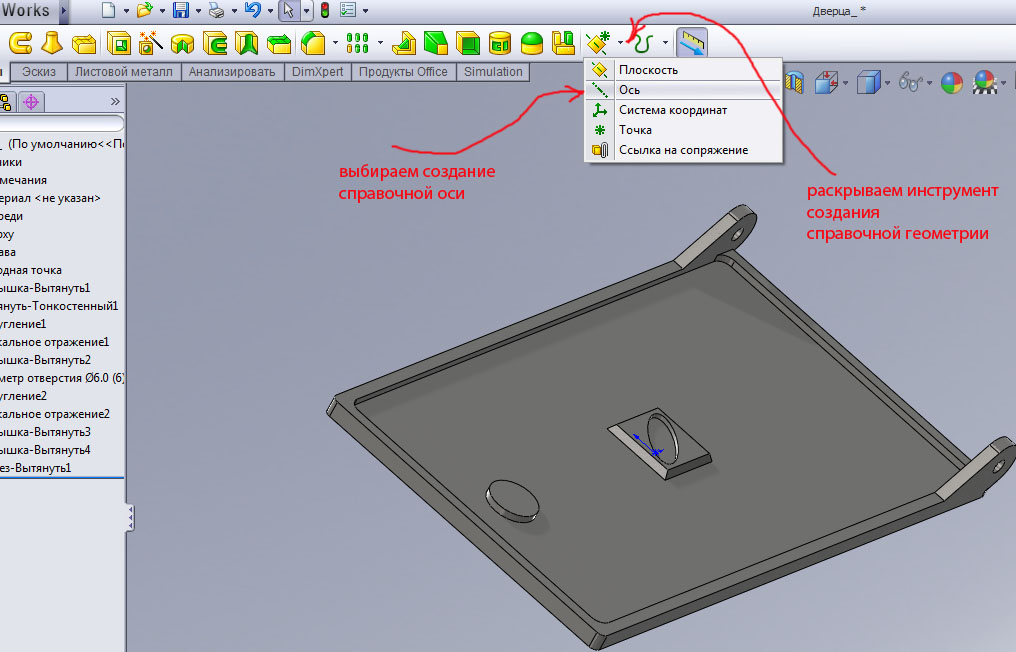Choose Ось from the reference geometry menu
The image size is (1016, 652).
pyautogui.click(x=629, y=90)
